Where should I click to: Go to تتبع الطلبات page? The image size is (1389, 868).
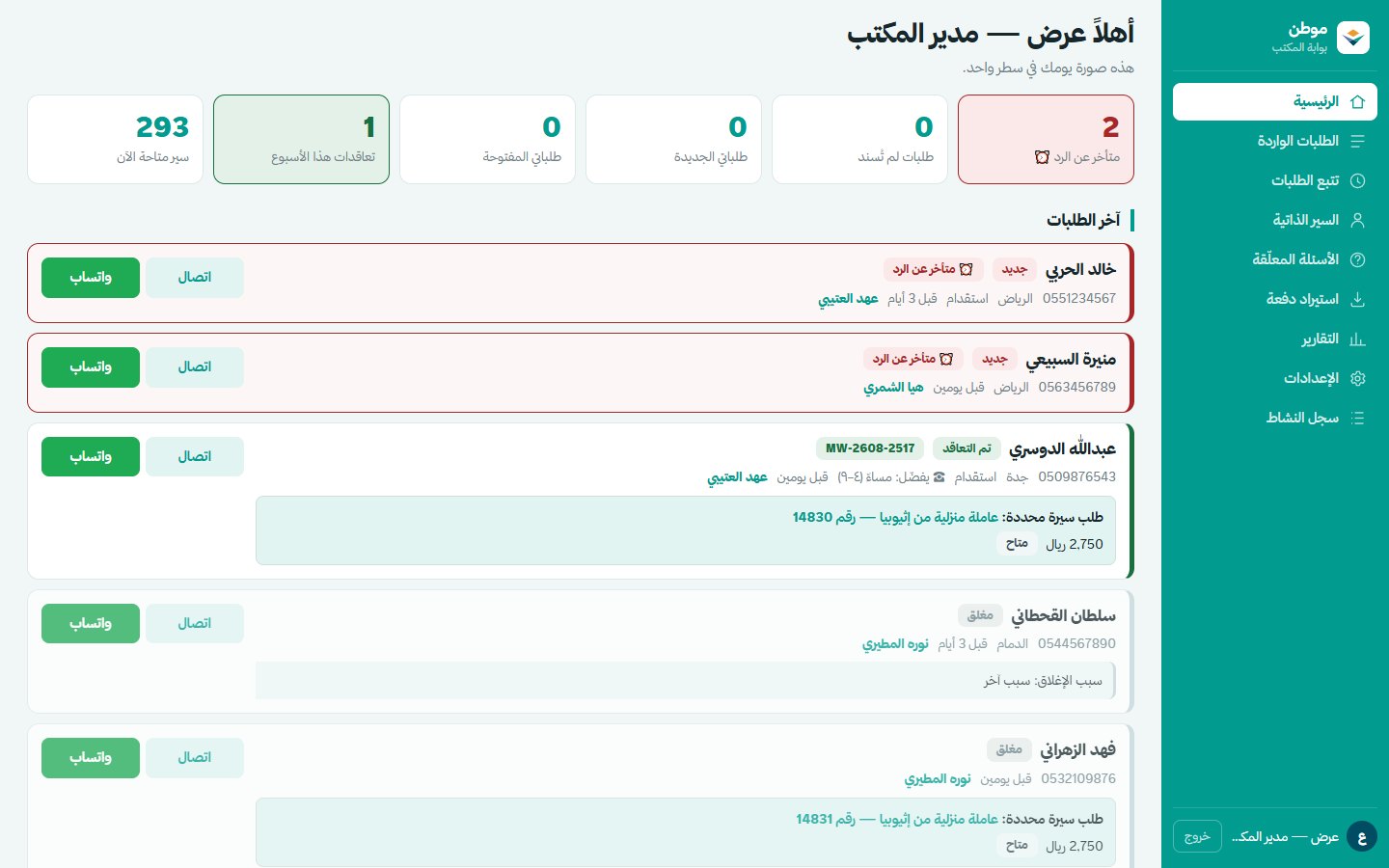click(1275, 181)
